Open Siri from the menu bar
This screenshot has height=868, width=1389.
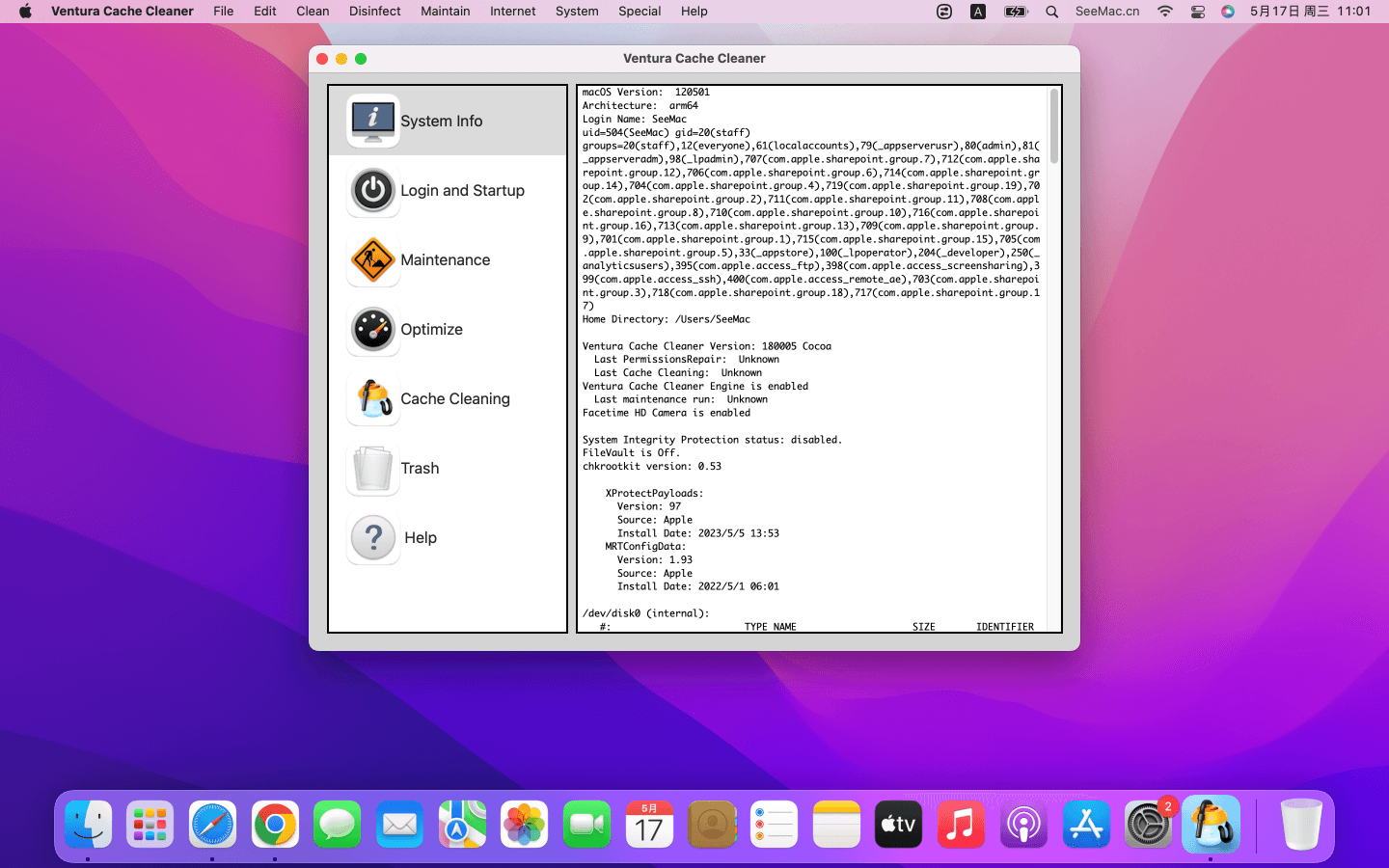1228,12
